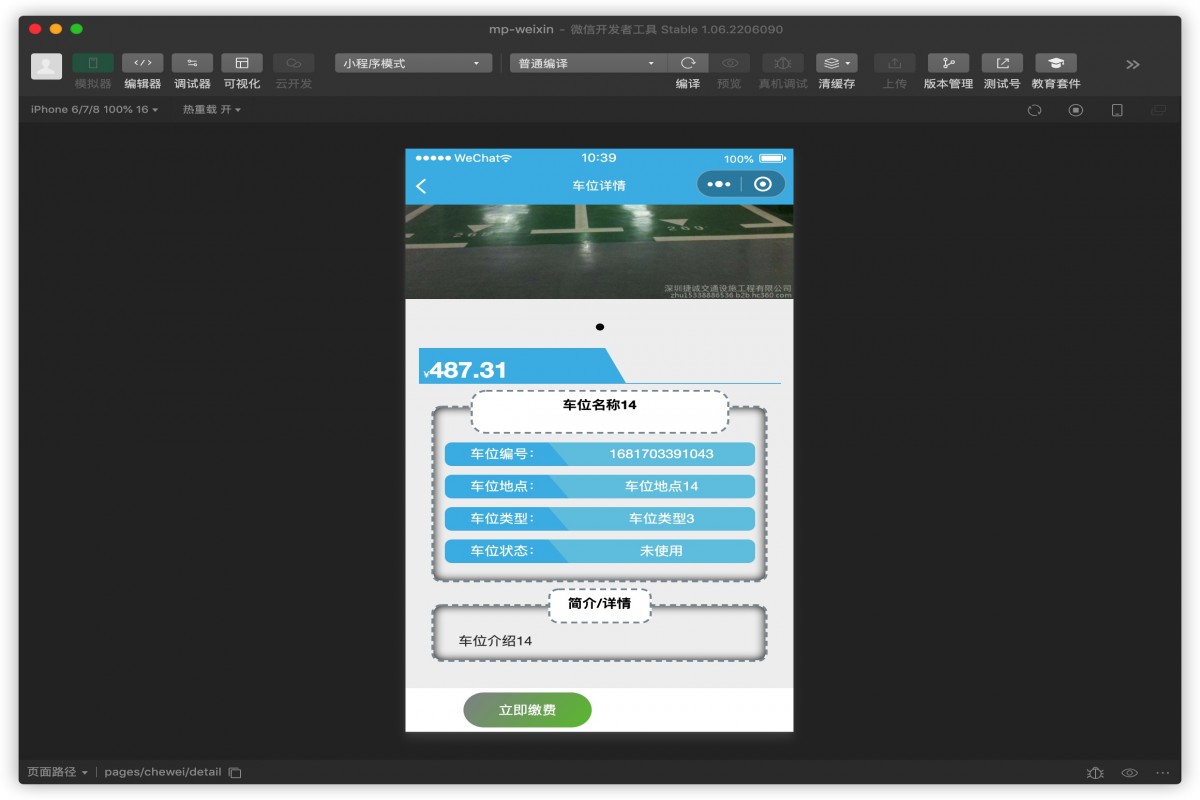The height and width of the screenshot is (800, 1200).
Task: Toggle 热重载 (hot reload) off
Action: pyautogui.click(x=211, y=110)
